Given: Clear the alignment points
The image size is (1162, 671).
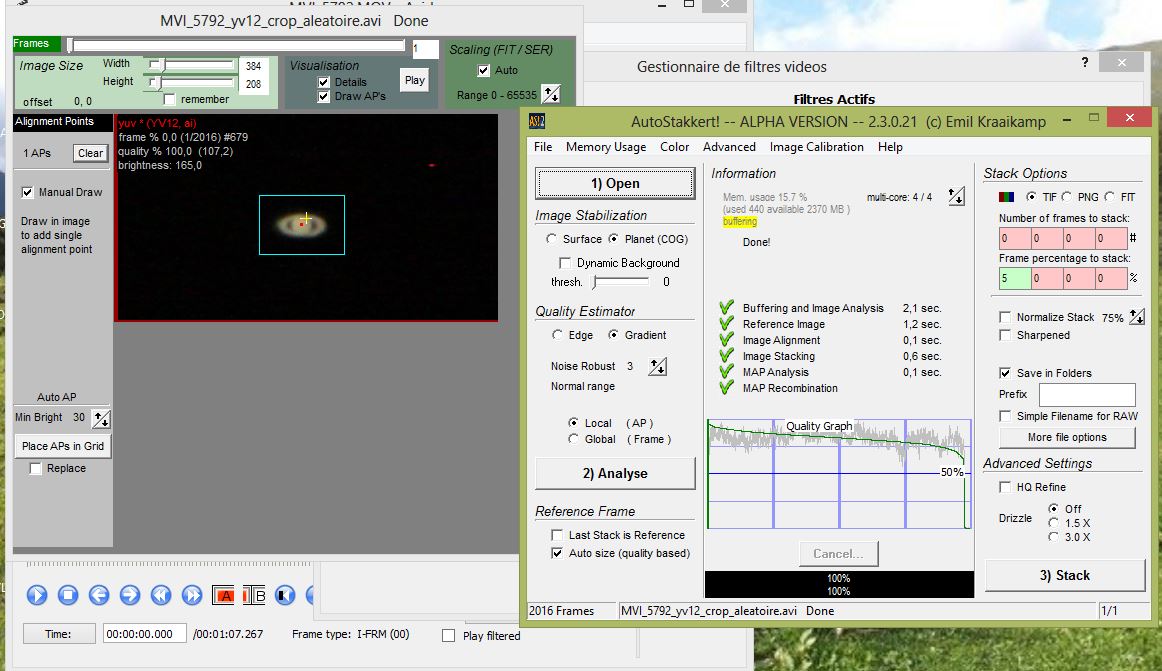Looking at the screenshot, I should pos(90,153).
